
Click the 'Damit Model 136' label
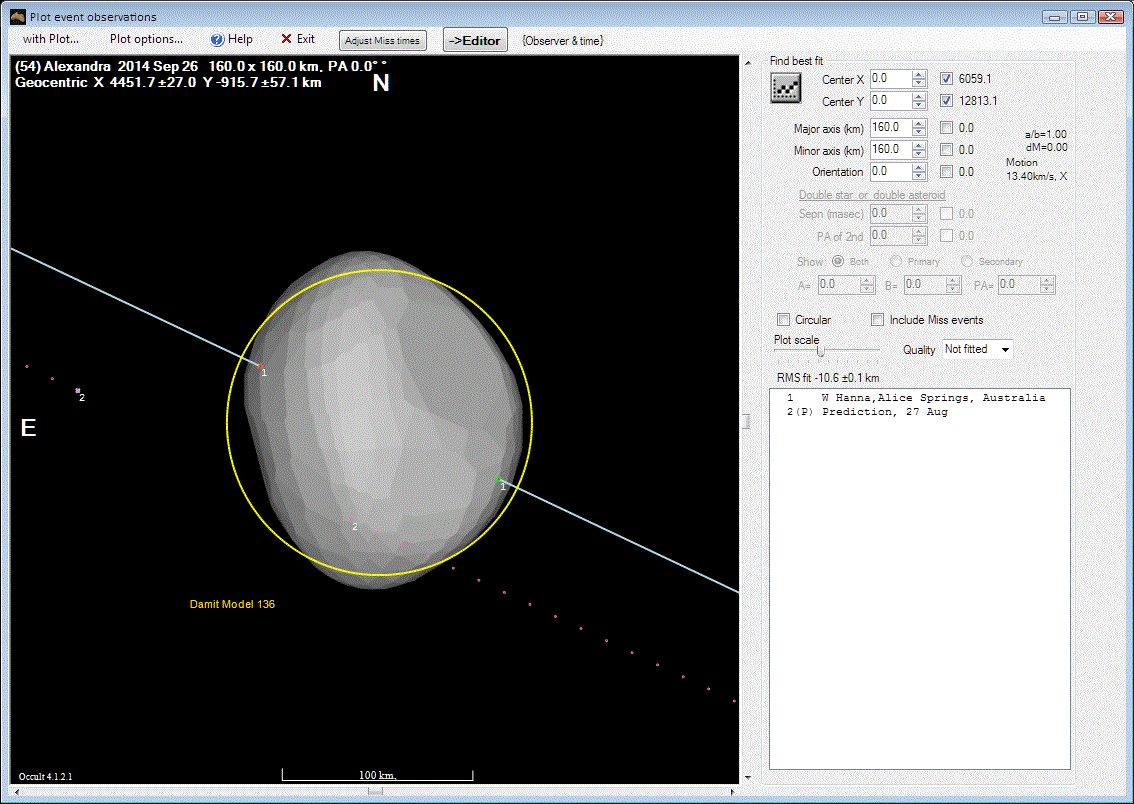pos(232,604)
